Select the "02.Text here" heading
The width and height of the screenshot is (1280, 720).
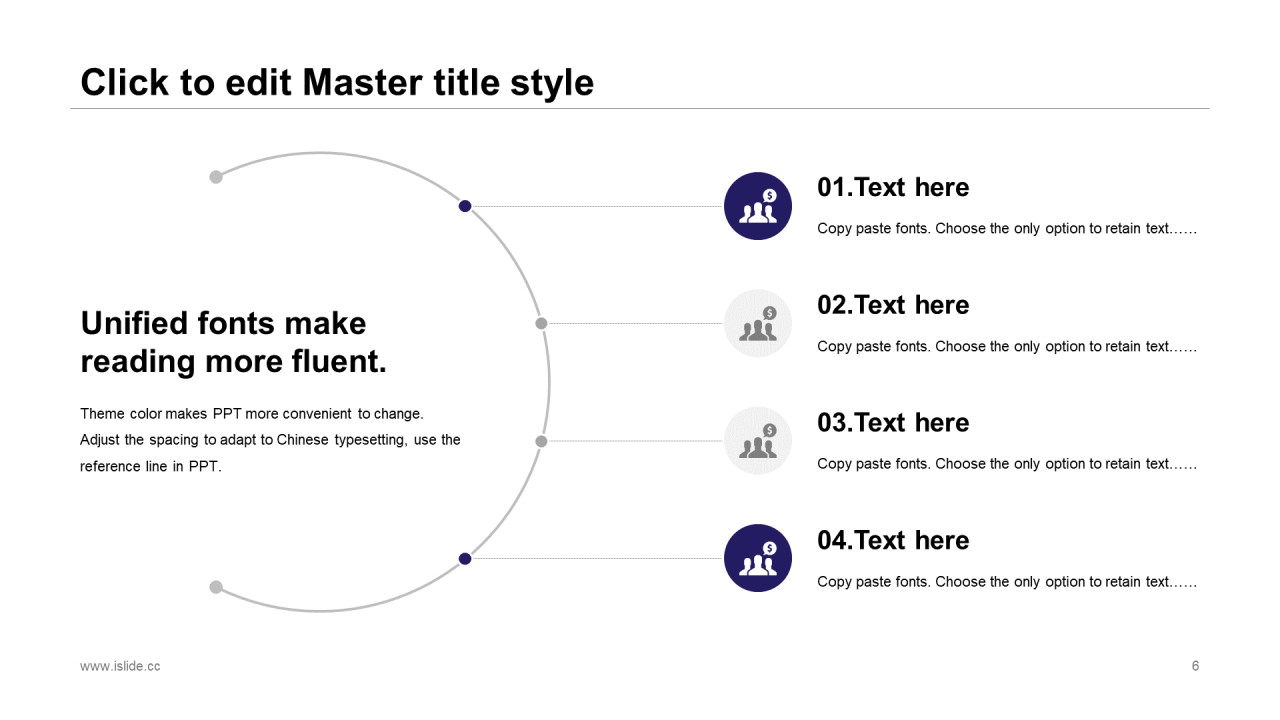pyautogui.click(x=893, y=305)
